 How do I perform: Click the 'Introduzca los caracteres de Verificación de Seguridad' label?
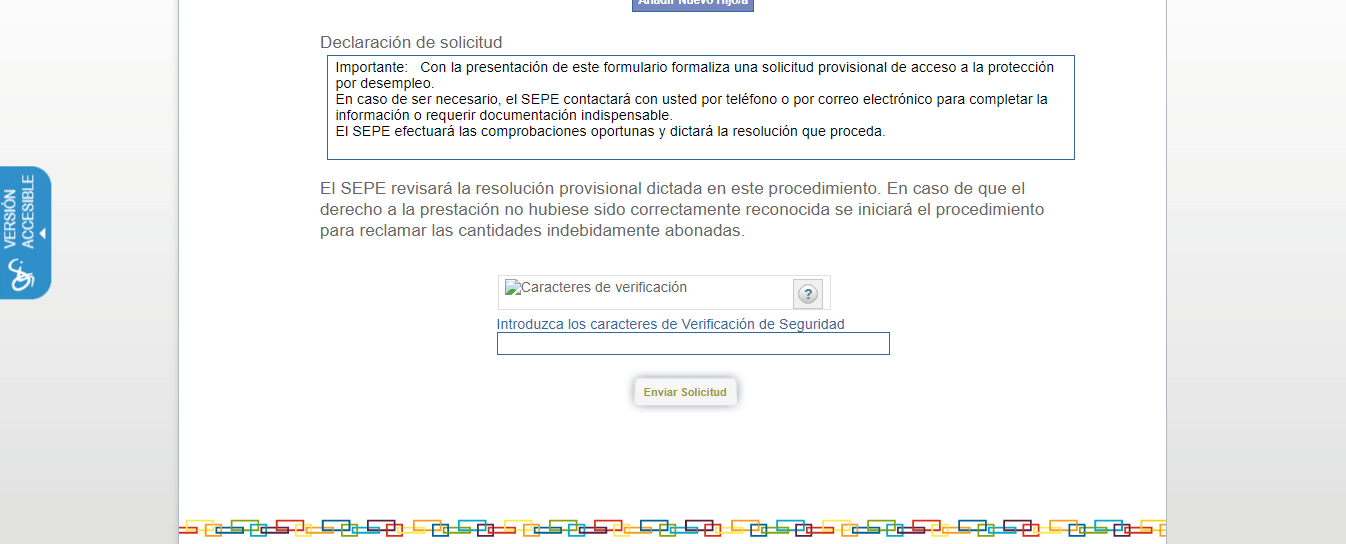point(671,324)
